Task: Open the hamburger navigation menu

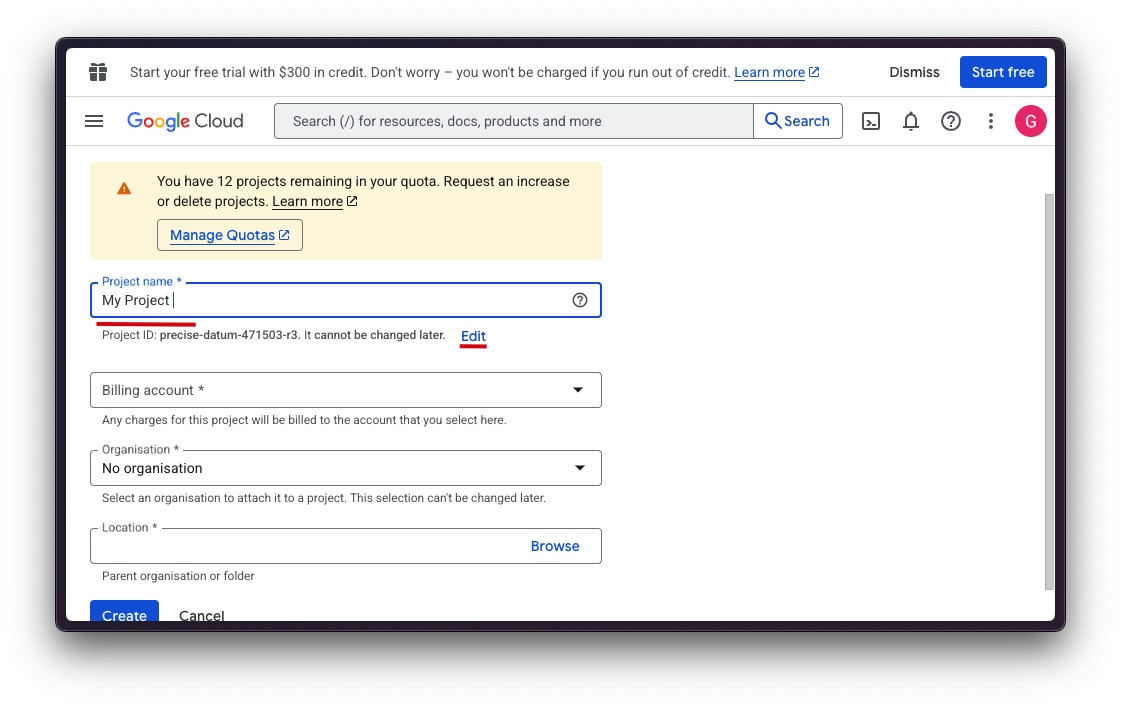Action: [x=94, y=121]
